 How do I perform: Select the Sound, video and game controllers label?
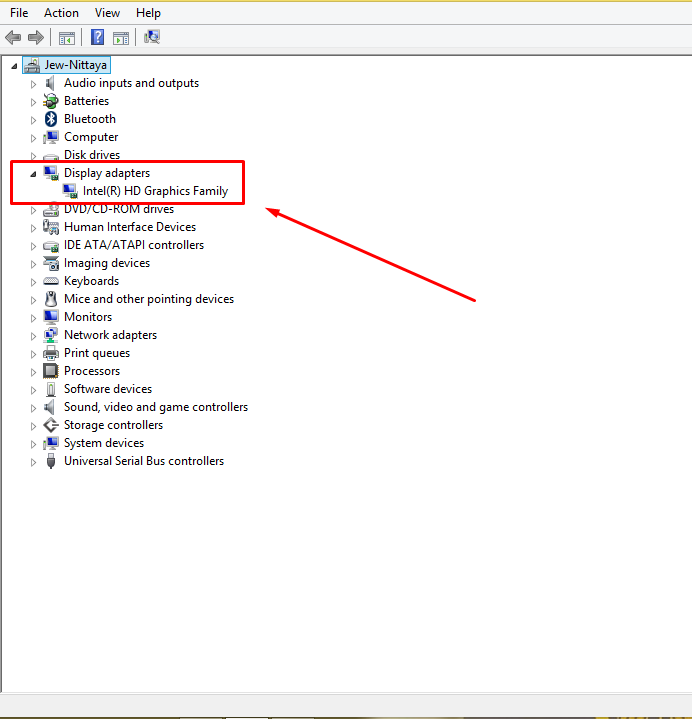coord(156,407)
